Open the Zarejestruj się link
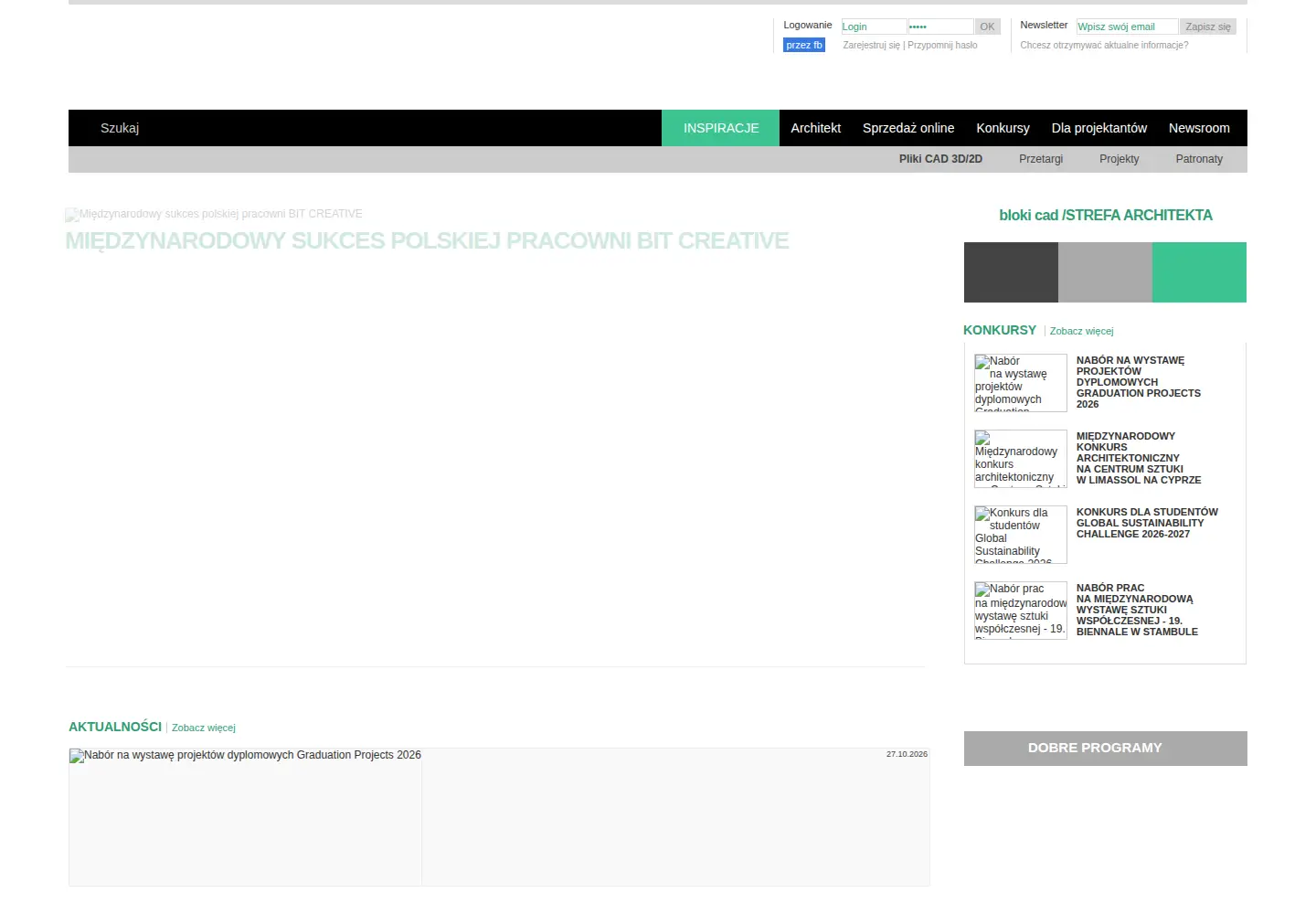Viewport: 1316px width, 914px height. pyautogui.click(x=871, y=45)
